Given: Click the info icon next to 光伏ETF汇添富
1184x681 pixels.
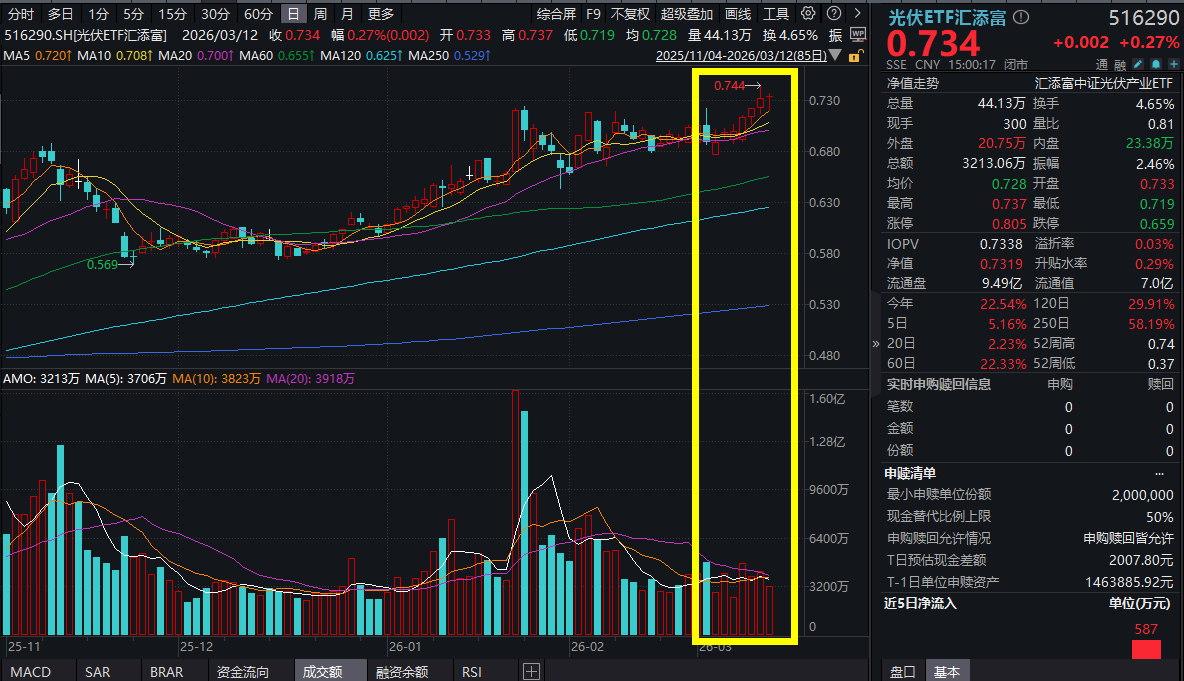Looking at the screenshot, I should (x=1020, y=17).
